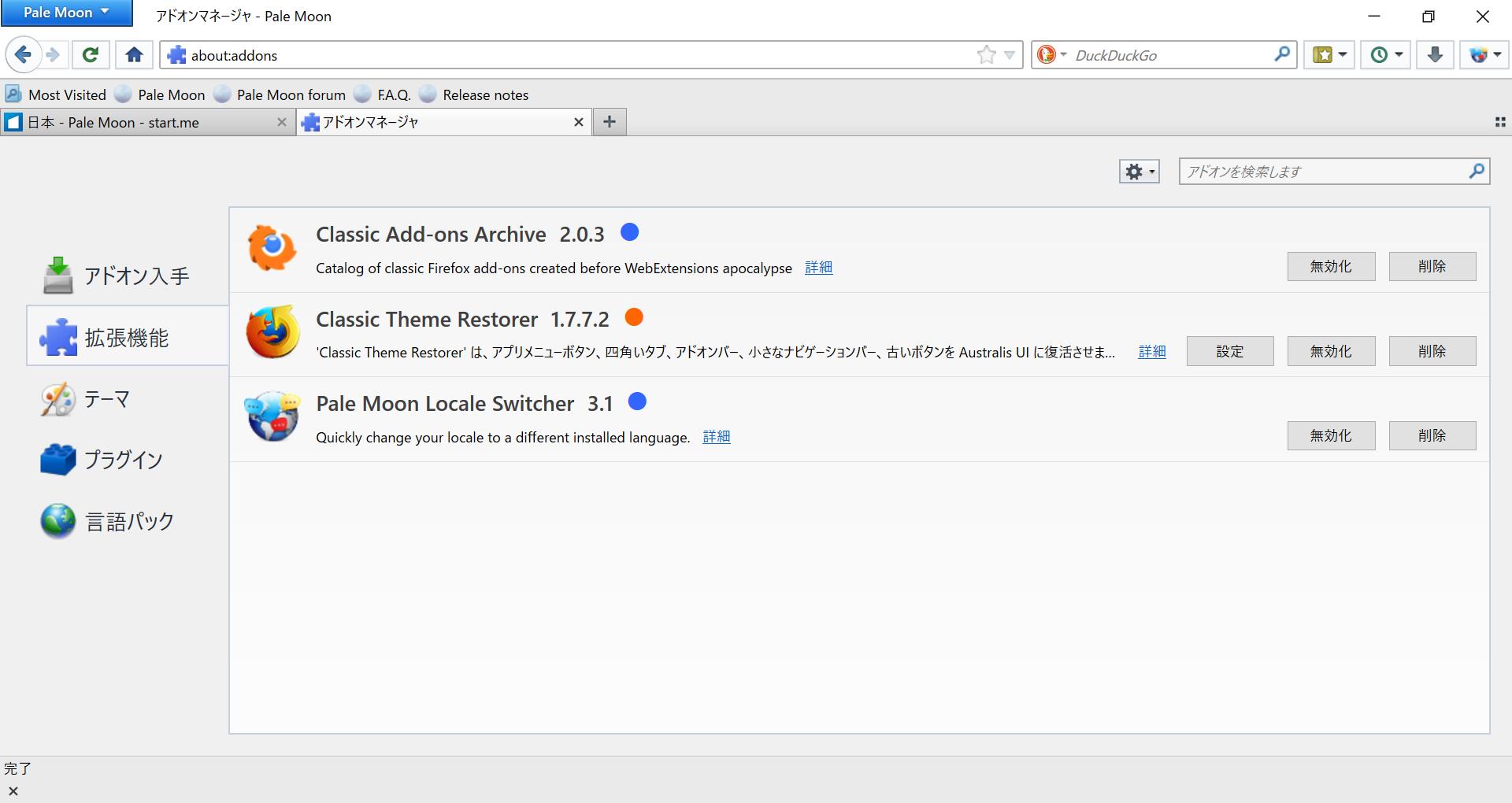Open the テーマ category

(128, 399)
